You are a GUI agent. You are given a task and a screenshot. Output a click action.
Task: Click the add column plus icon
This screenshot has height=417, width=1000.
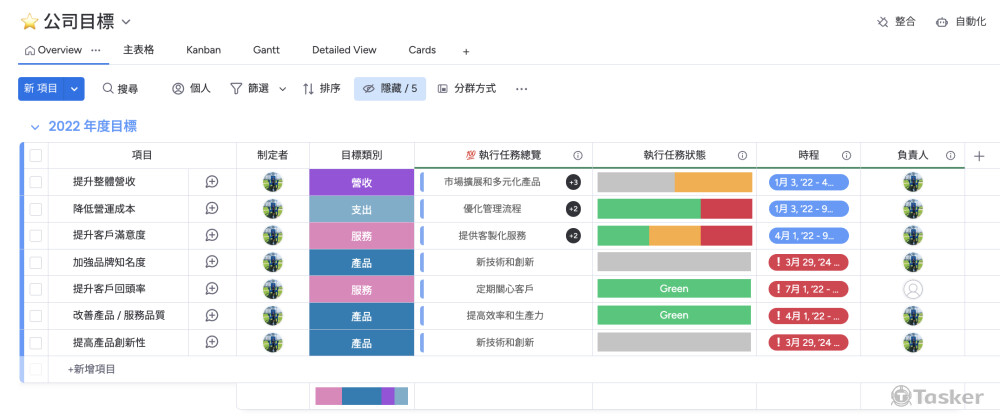[x=979, y=156]
